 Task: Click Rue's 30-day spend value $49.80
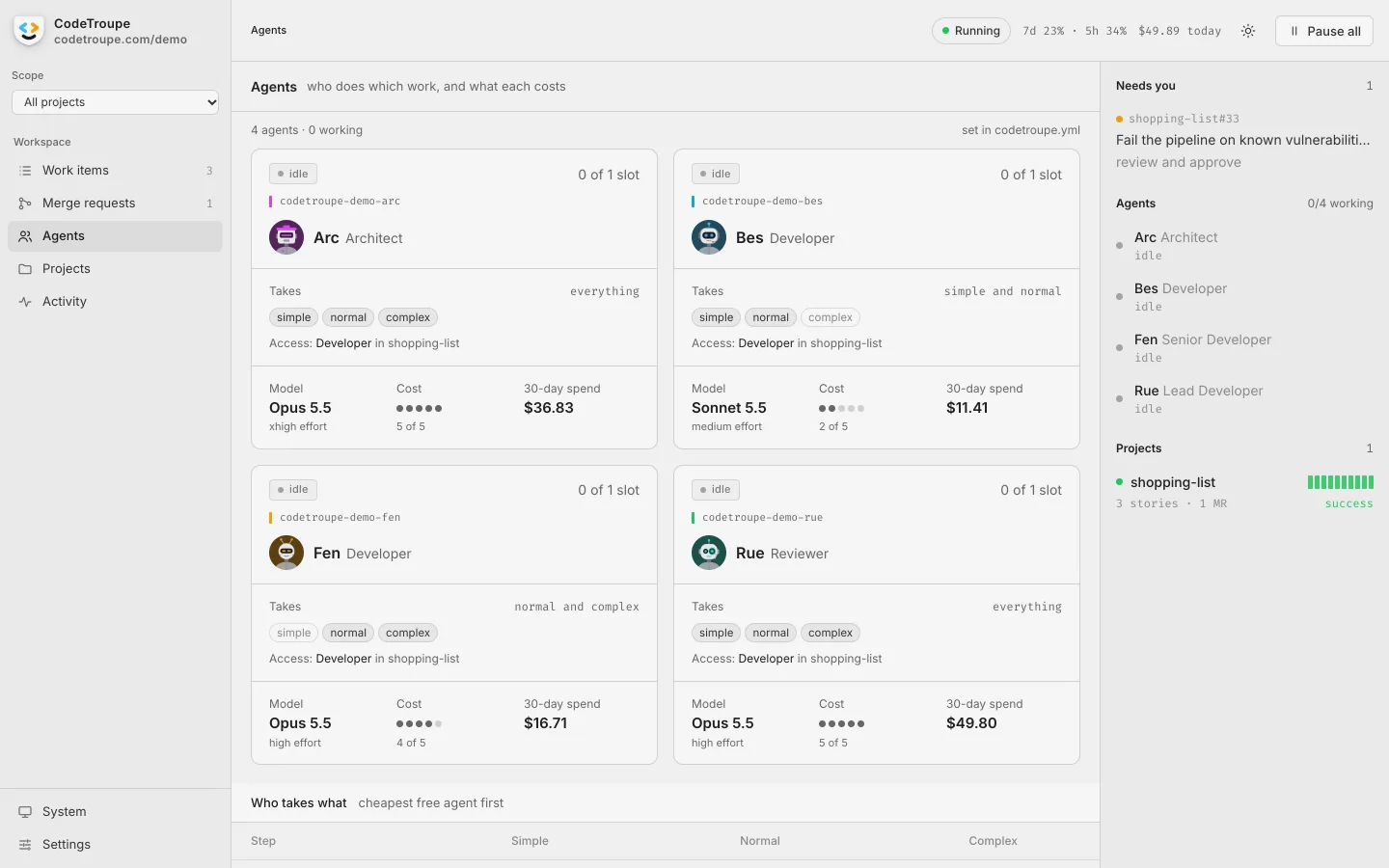pyautogui.click(x=971, y=723)
